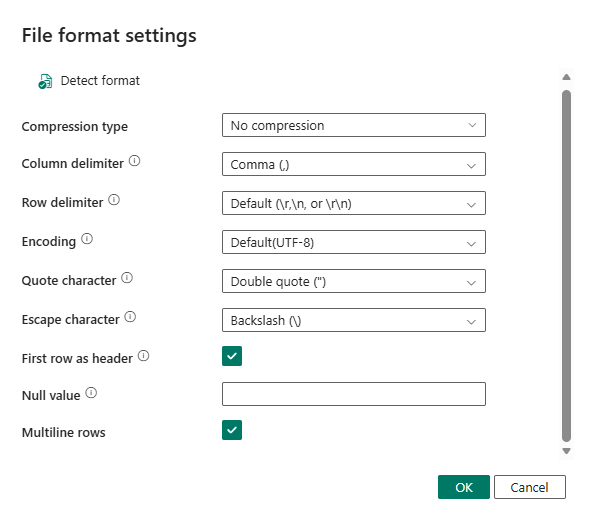Screen dimensions: 592x521
Task: Click into the Null value text field
Action: [x=354, y=394]
